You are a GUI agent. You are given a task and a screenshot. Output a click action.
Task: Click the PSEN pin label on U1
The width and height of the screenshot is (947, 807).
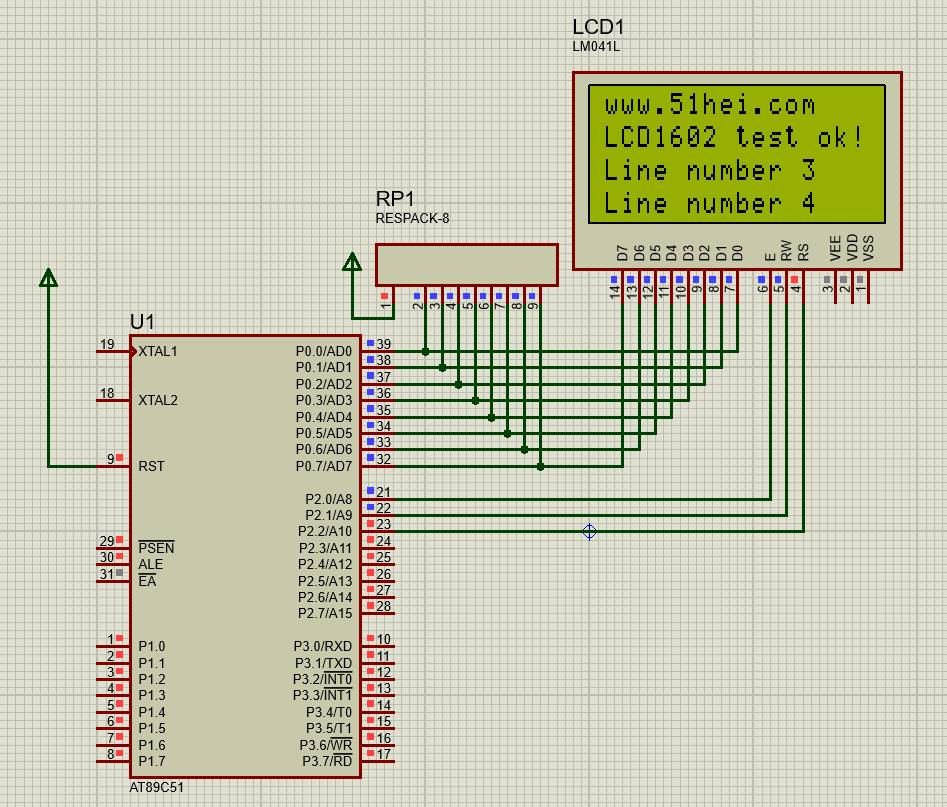[x=156, y=548]
